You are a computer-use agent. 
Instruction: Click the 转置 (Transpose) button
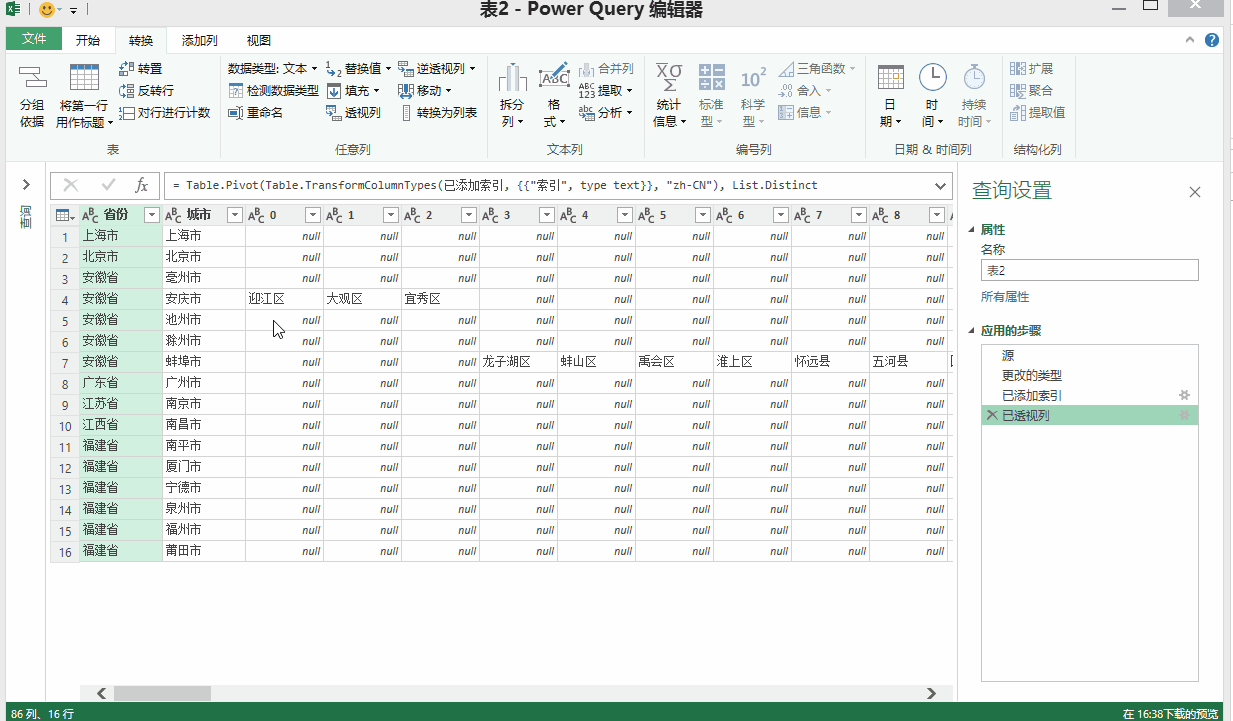pos(140,69)
